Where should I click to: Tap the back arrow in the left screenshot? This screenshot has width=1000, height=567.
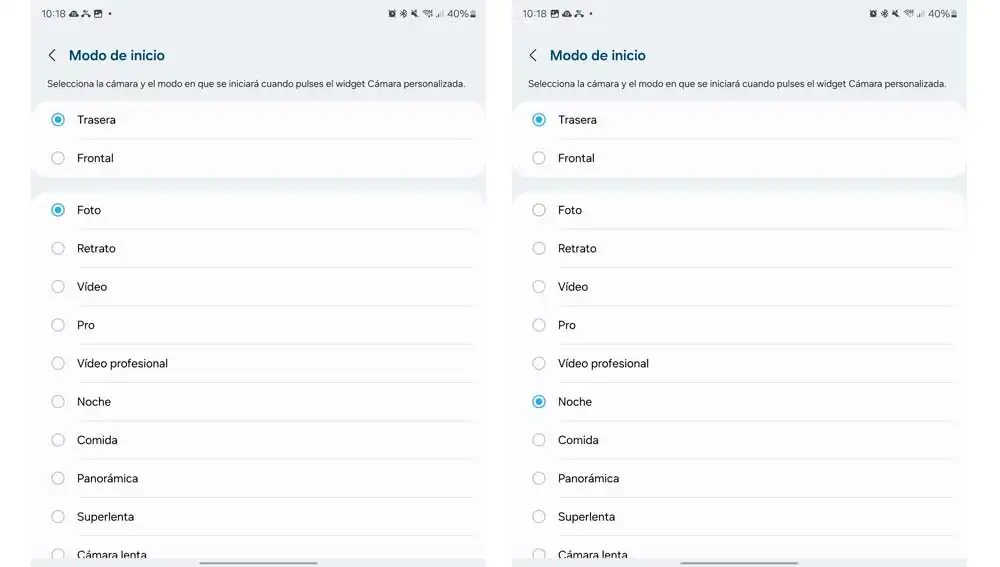tap(52, 55)
